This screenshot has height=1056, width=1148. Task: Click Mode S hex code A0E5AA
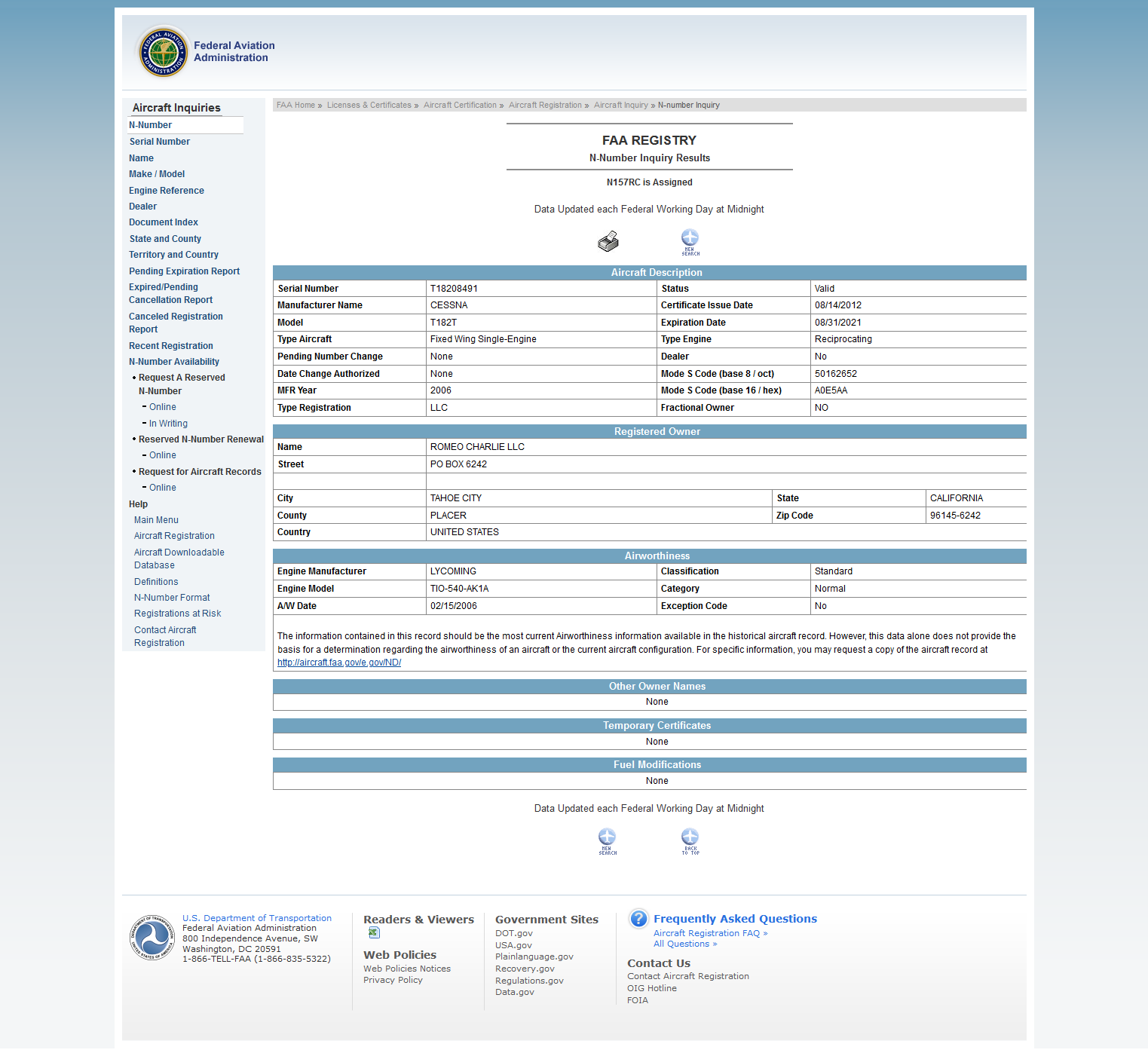click(x=831, y=390)
